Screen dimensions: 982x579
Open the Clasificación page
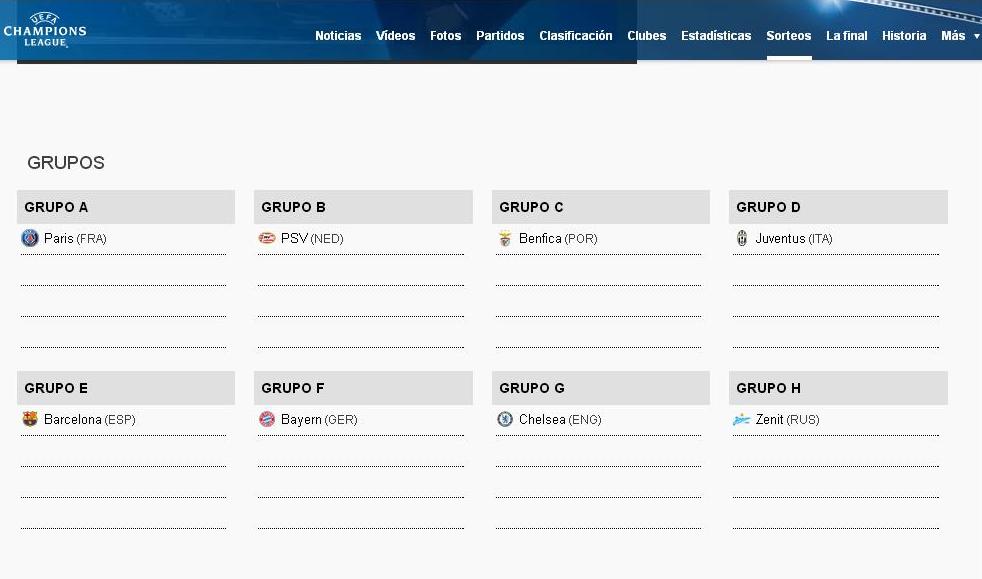[576, 36]
